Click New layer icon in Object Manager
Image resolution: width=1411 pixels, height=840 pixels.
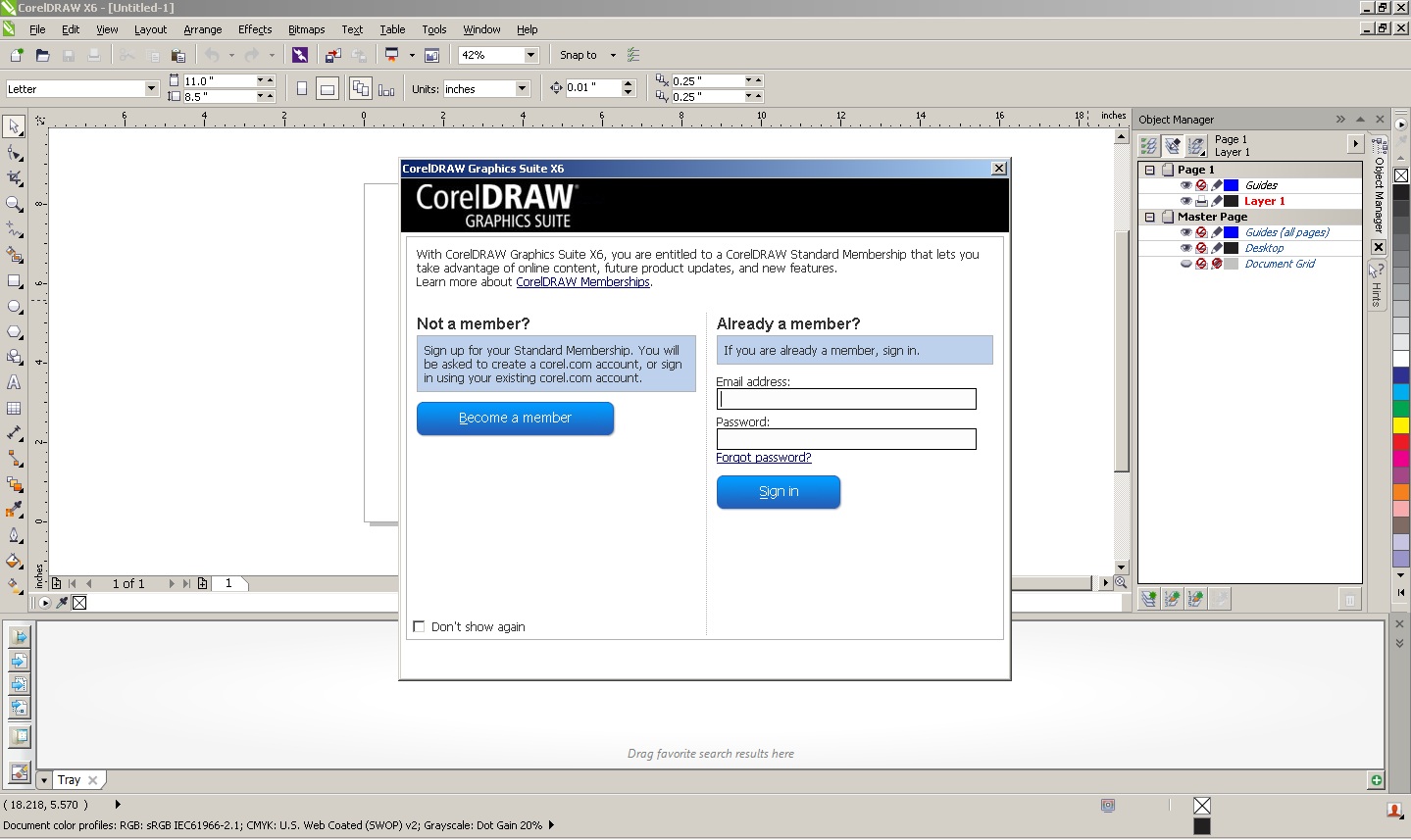(1148, 598)
